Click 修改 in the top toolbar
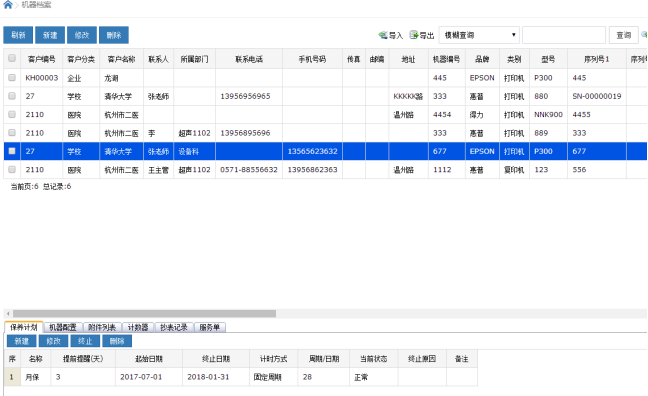The image size is (648, 396). (x=82, y=35)
